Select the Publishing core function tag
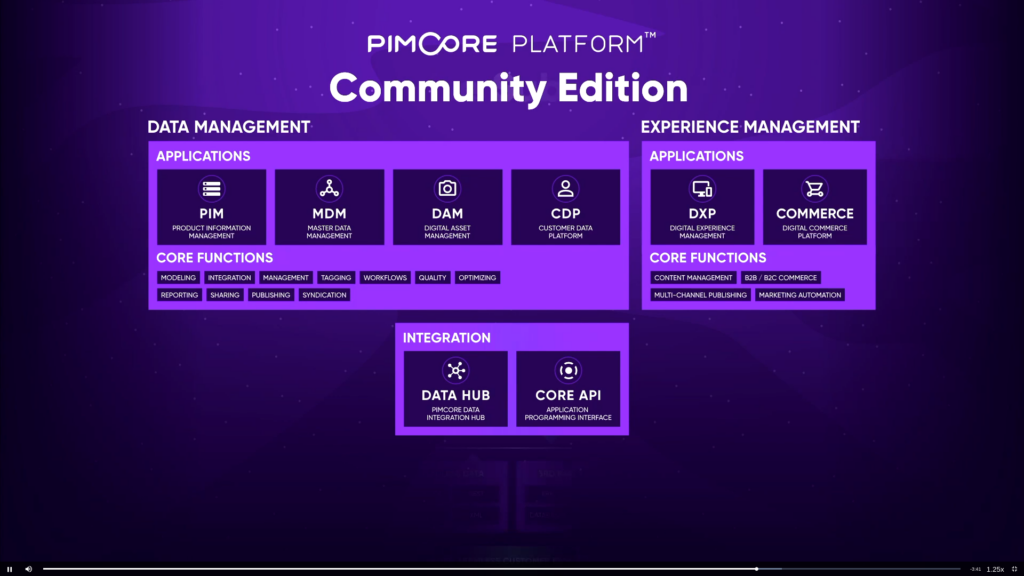Viewport: 1024px width, 576px height. (271, 295)
